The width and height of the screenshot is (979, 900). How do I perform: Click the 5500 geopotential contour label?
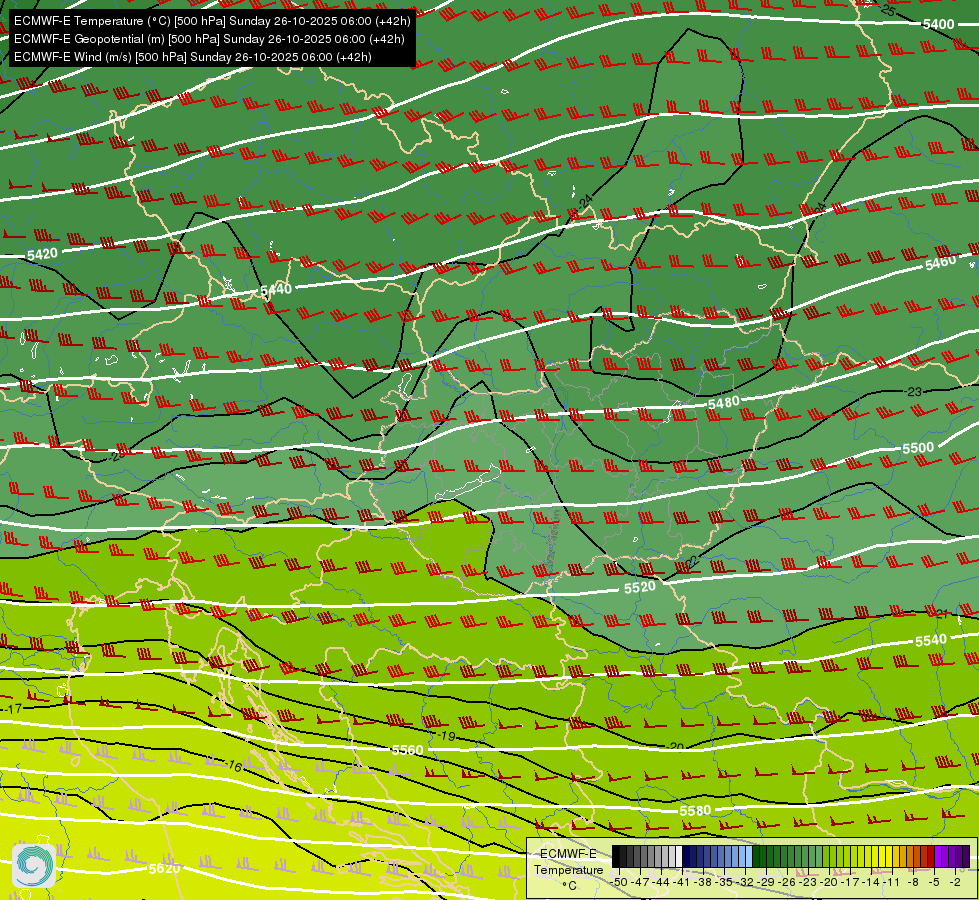point(918,448)
